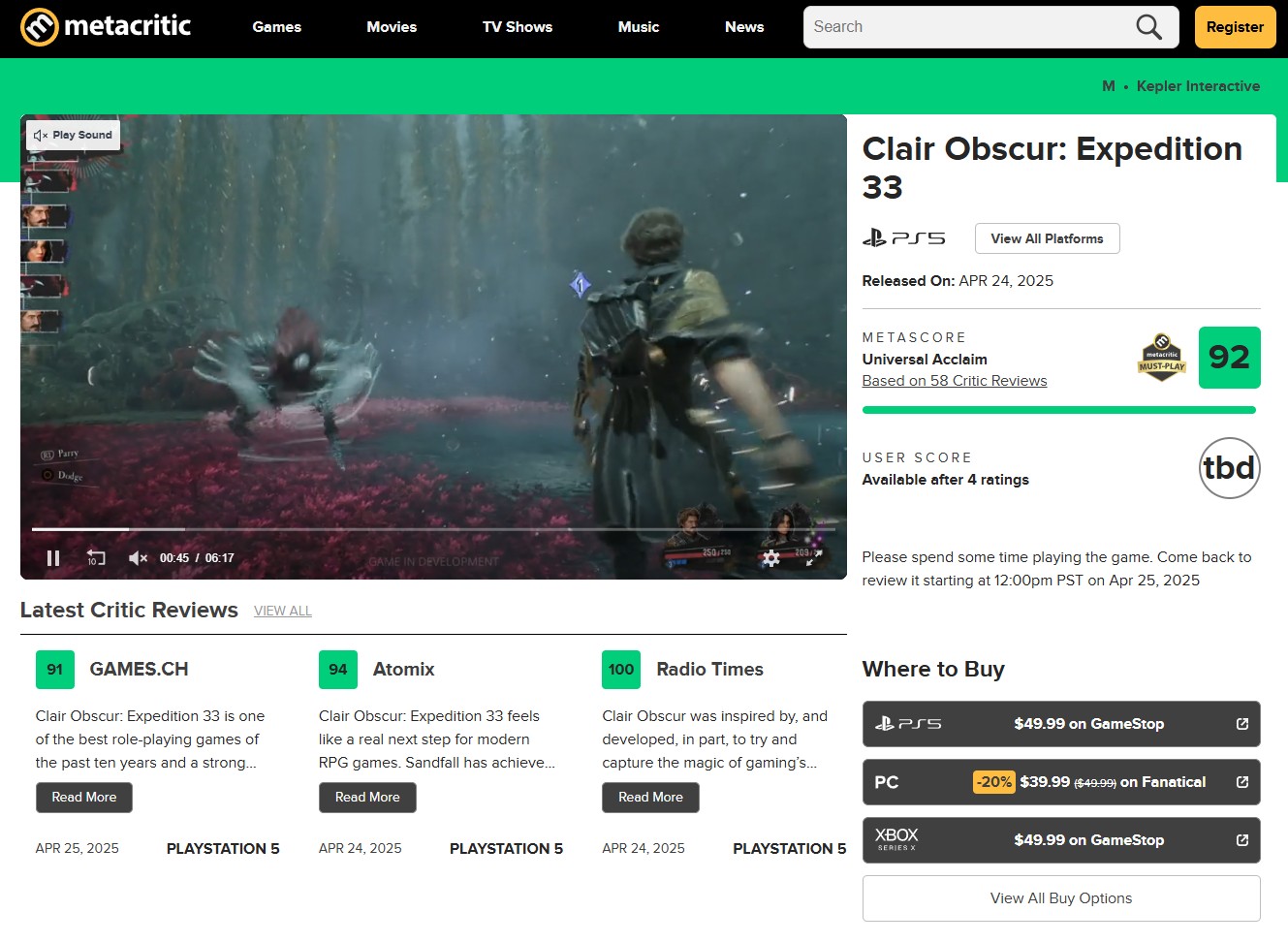Open the VIEW ALL critic reviews list

coord(282,611)
